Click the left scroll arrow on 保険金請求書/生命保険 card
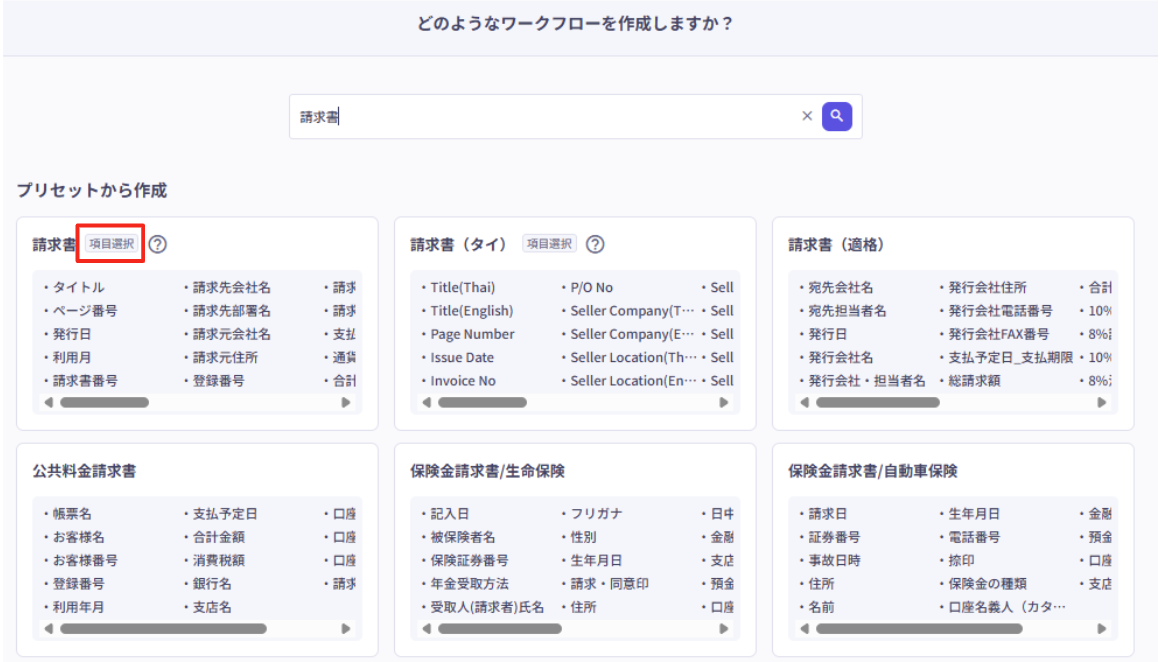 coord(425,630)
